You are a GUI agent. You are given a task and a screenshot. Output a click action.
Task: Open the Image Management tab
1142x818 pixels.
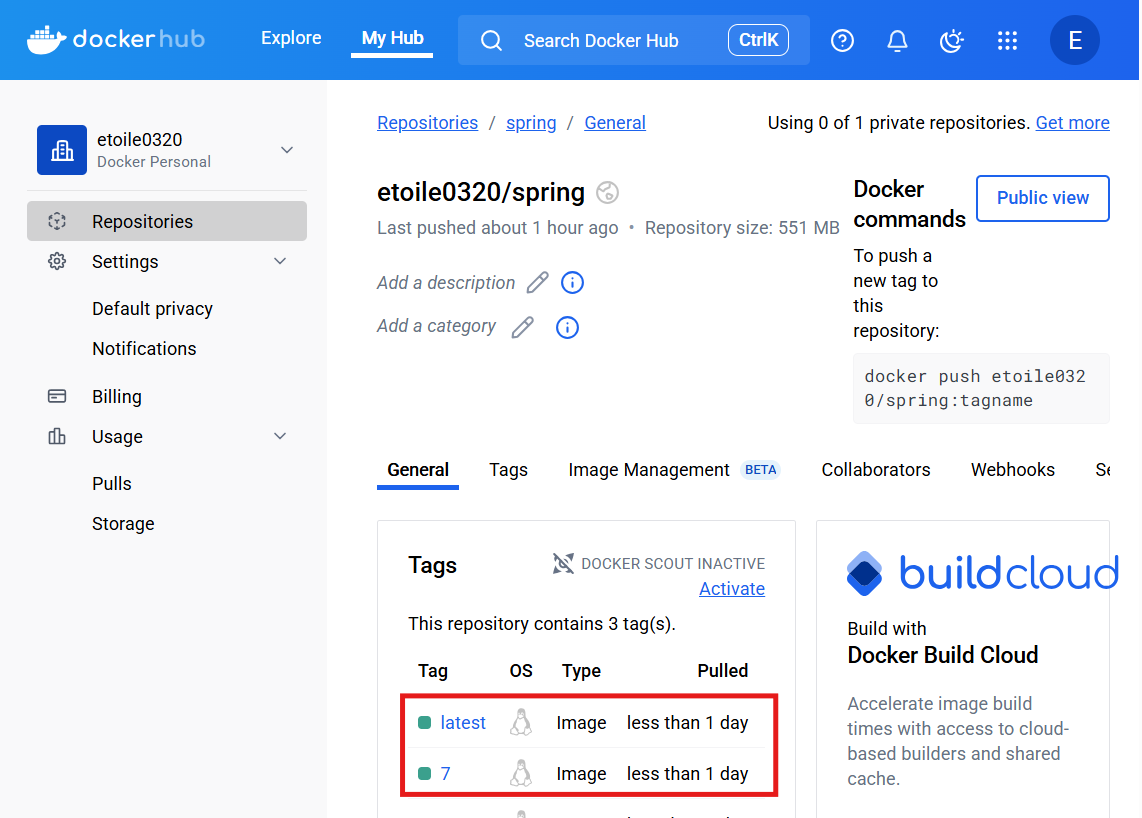[x=649, y=470]
